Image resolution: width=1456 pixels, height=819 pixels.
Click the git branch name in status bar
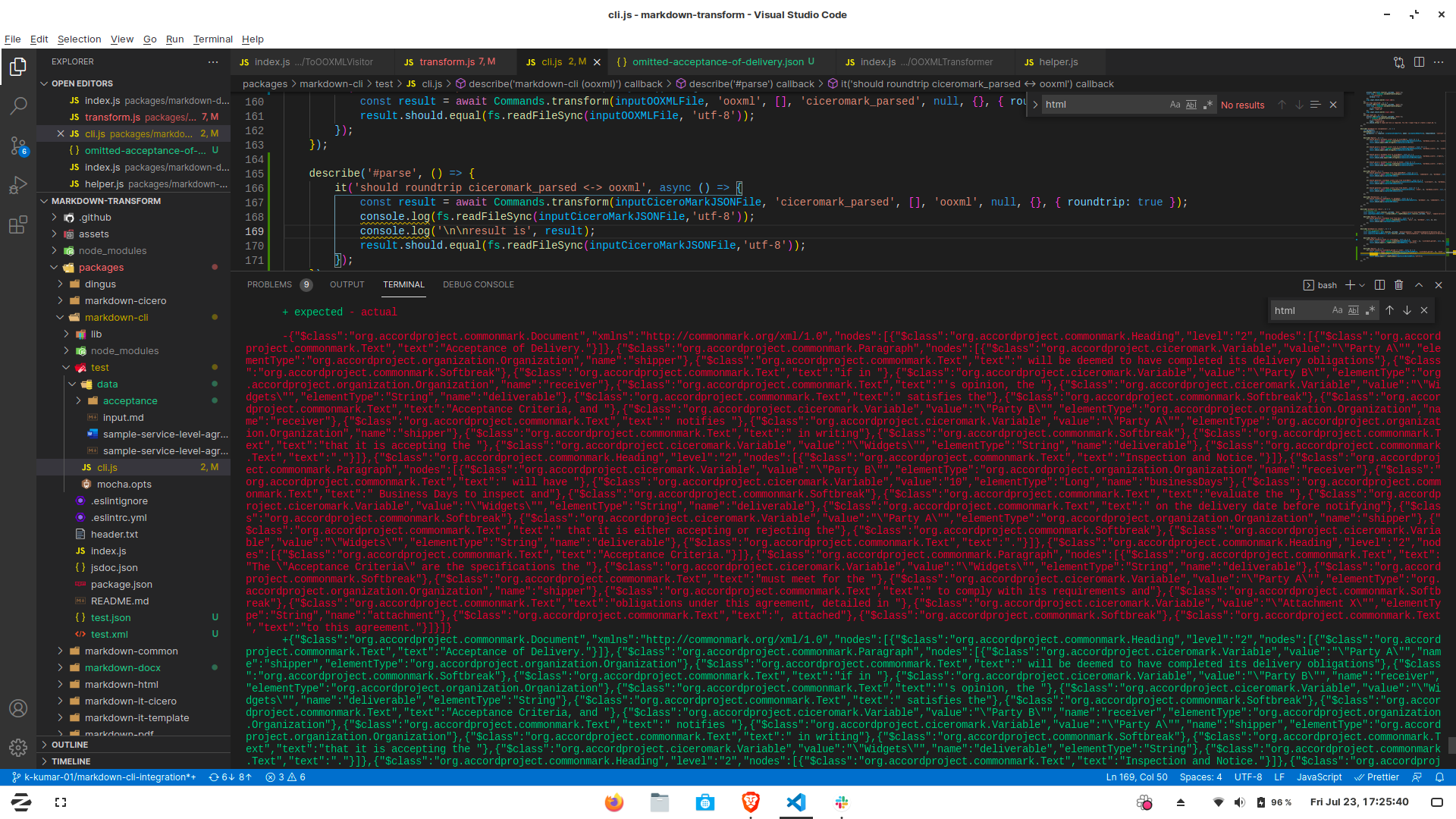104,777
